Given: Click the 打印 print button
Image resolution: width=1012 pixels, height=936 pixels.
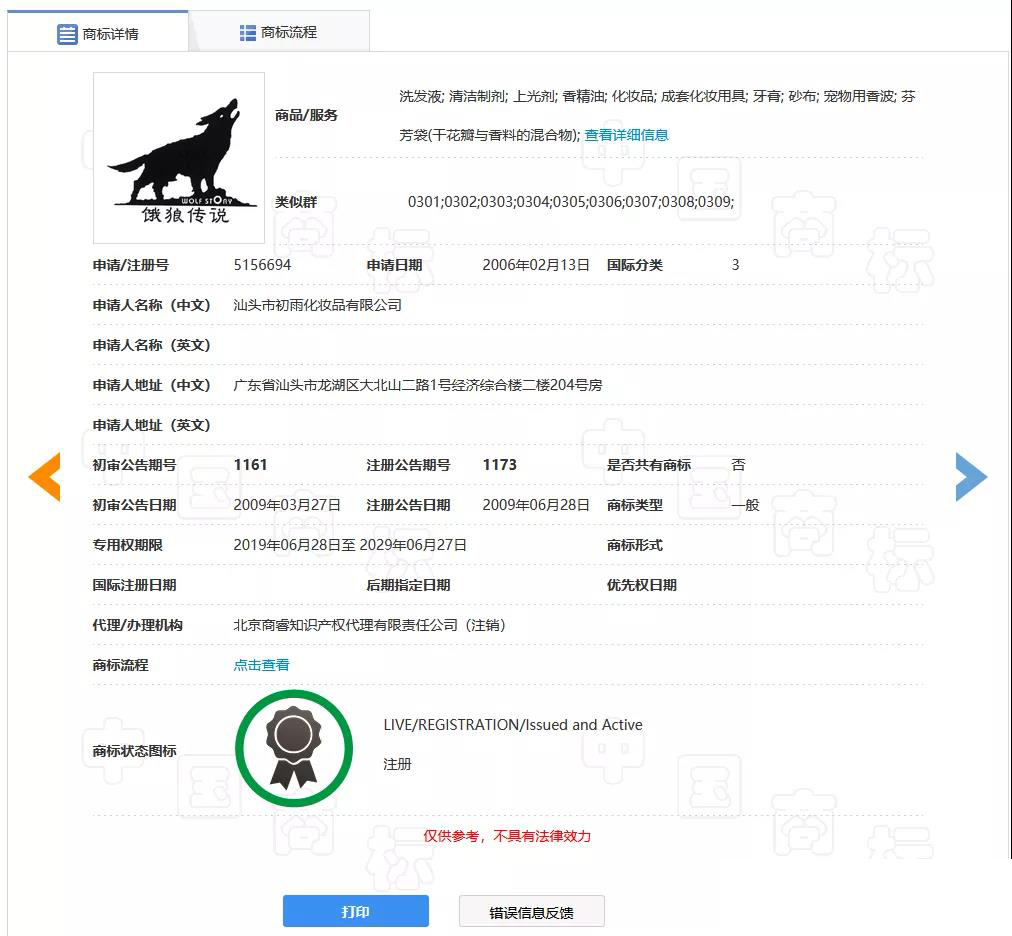Looking at the screenshot, I should point(356,911).
